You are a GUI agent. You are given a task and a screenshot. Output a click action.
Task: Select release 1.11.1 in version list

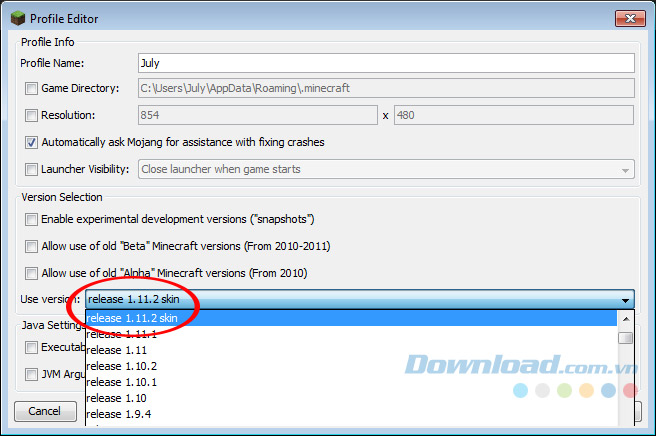click(351, 334)
